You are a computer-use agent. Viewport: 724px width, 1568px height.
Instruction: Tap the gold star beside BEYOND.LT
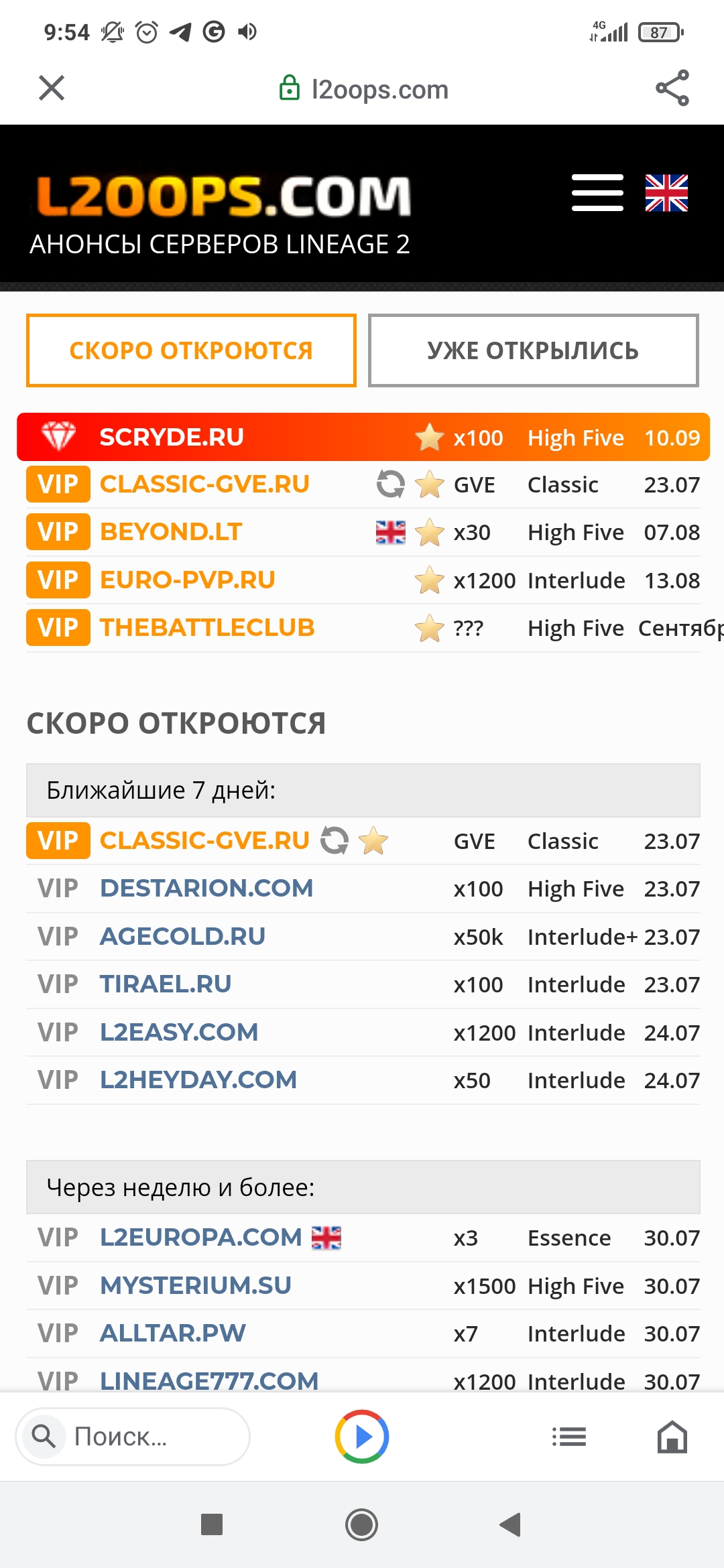[x=429, y=533]
